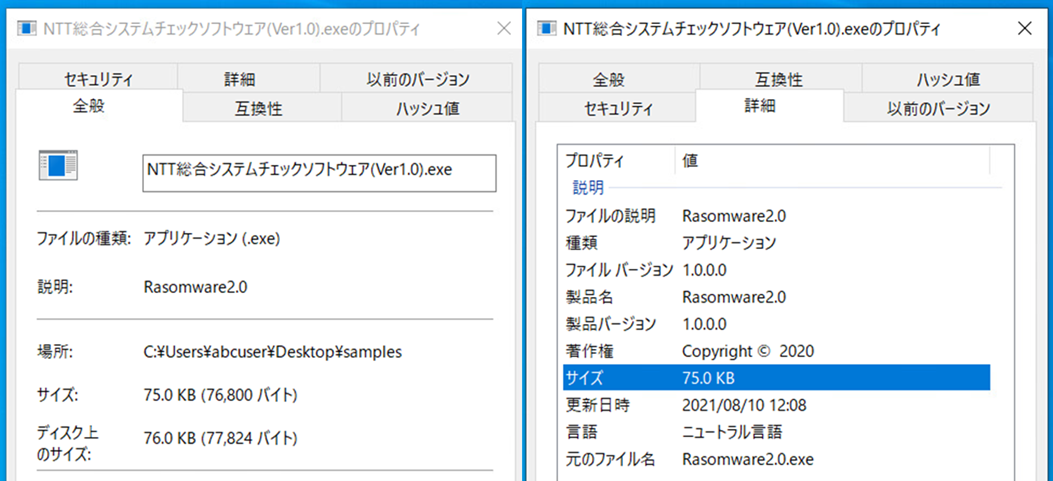Viewport: 1053px width, 481px height.
Task: Select the 更新日時 property row
Action: (777, 405)
